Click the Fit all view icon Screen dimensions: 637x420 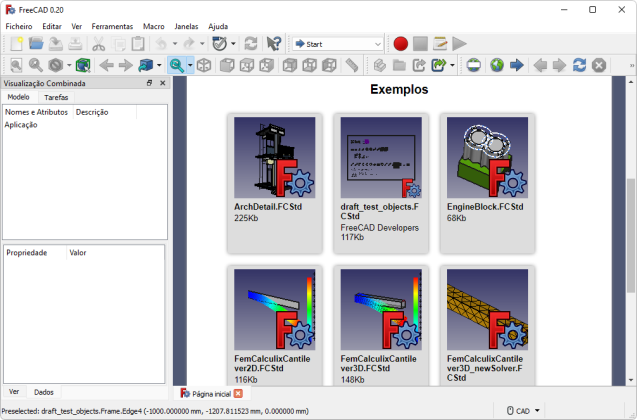[x=16, y=65]
